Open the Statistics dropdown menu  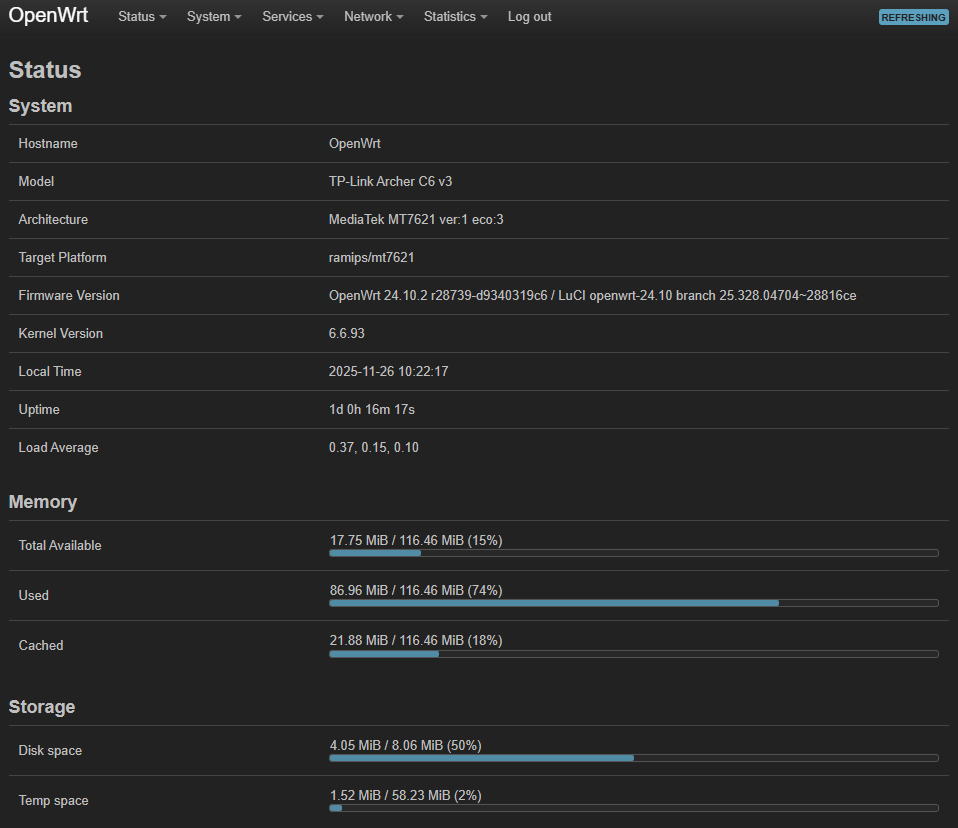point(454,17)
